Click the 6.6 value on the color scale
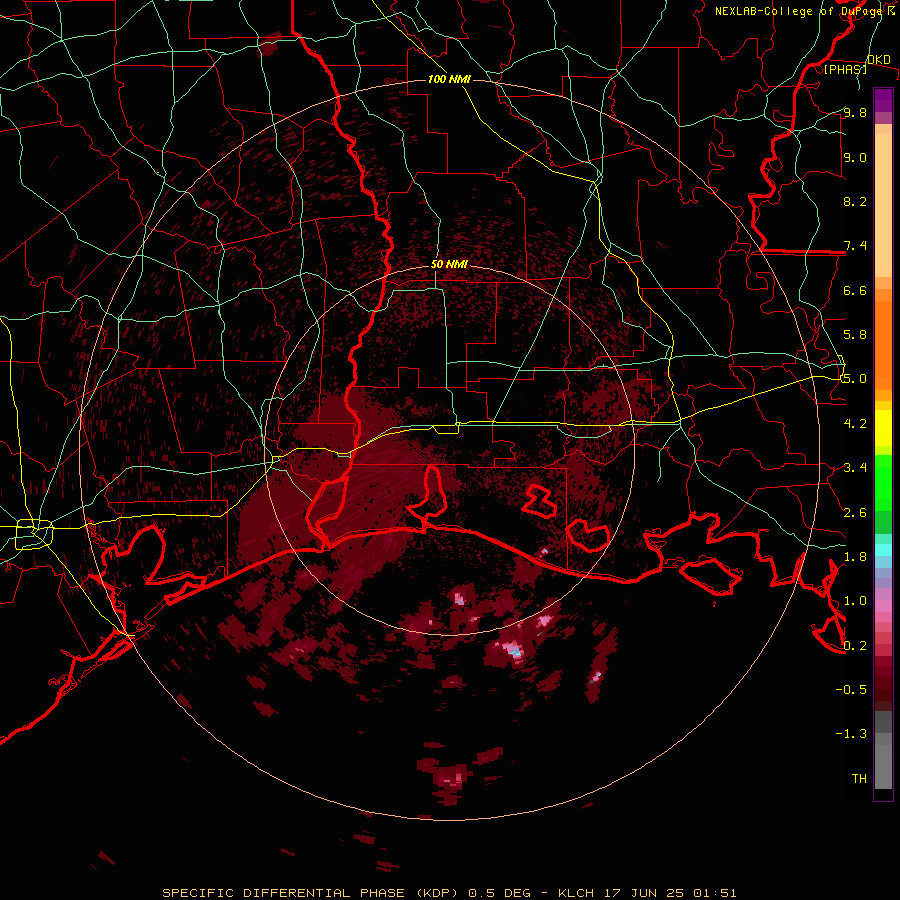900x900 pixels. [855, 290]
